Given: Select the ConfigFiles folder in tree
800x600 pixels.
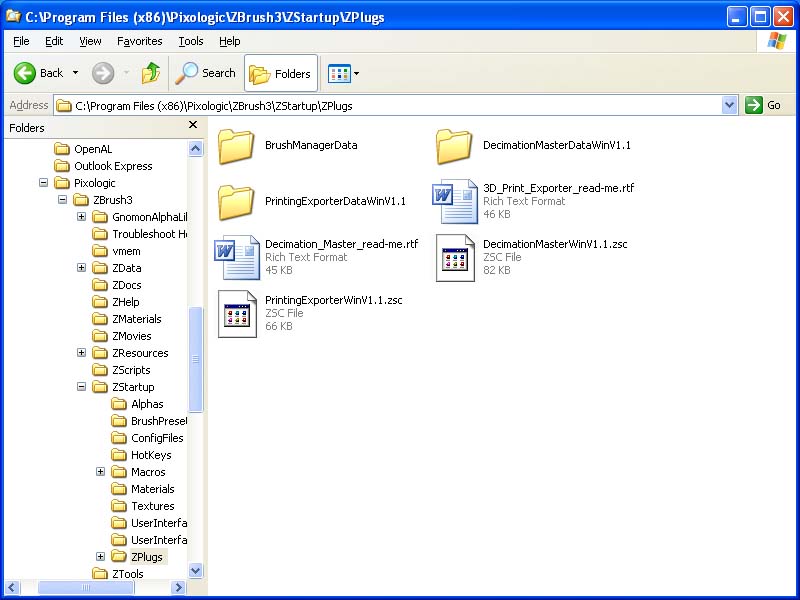Looking at the screenshot, I should (147, 438).
